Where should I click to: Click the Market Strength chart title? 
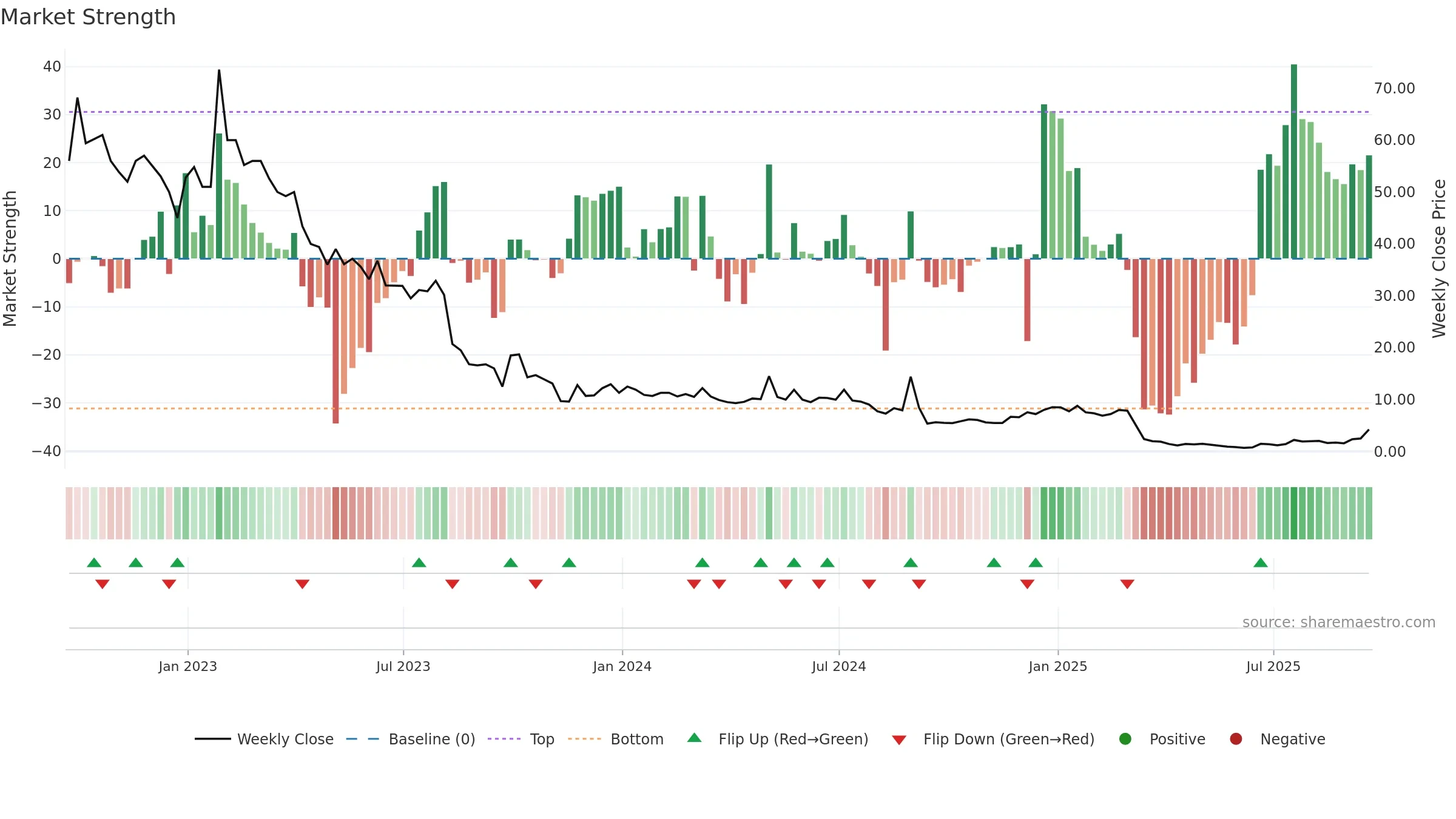click(88, 17)
